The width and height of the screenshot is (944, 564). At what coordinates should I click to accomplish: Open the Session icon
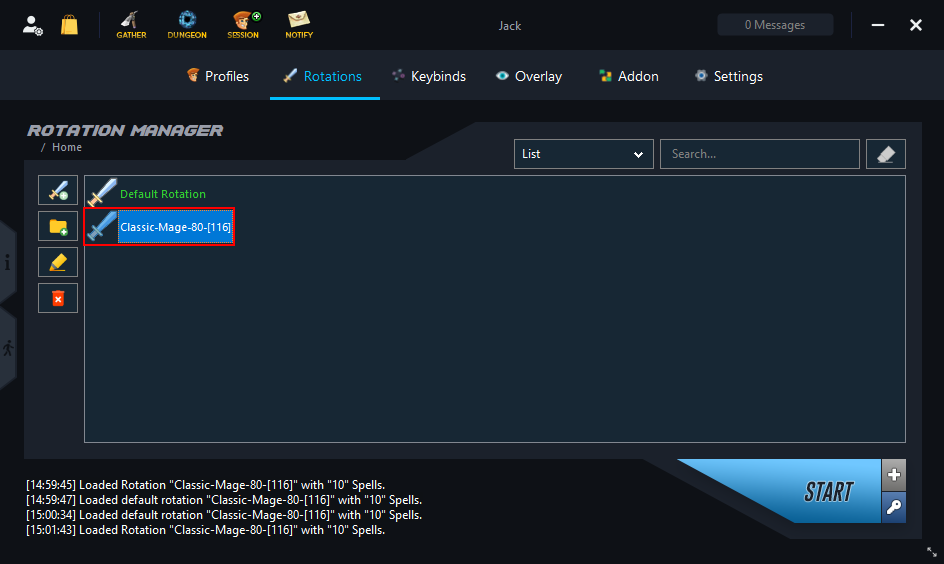point(243,25)
